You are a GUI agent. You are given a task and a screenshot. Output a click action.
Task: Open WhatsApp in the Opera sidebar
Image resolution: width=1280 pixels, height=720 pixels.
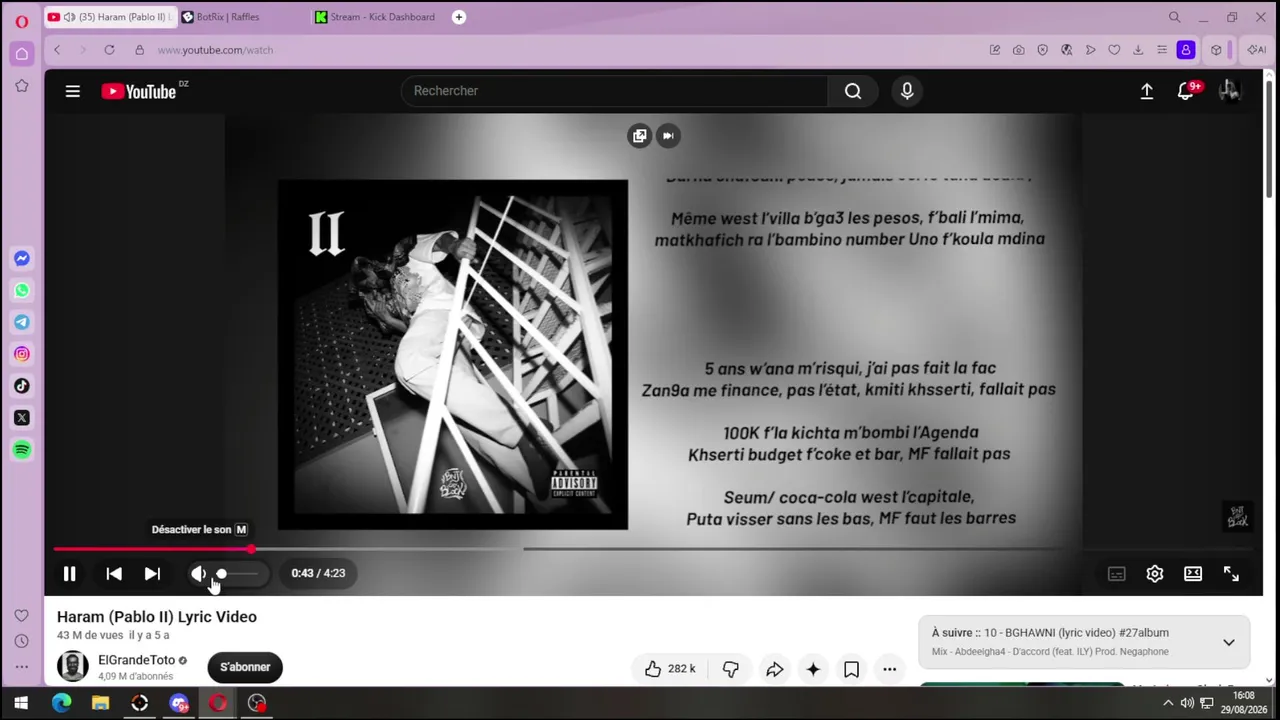click(x=21, y=290)
